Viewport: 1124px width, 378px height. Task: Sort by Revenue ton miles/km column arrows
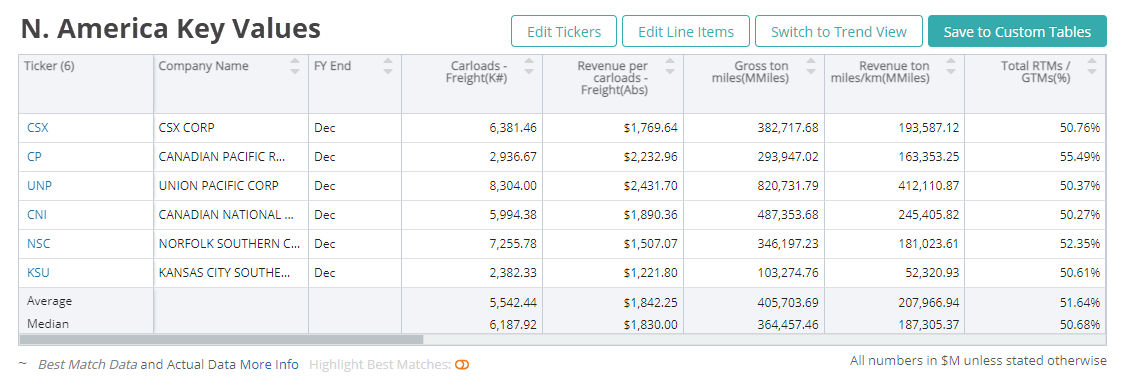pyautogui.click(x=951, y=66)
